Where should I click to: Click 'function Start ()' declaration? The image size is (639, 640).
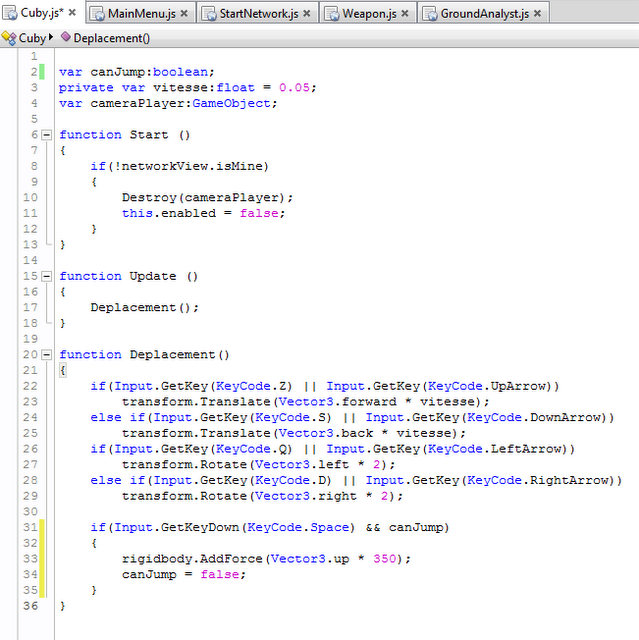124,135
